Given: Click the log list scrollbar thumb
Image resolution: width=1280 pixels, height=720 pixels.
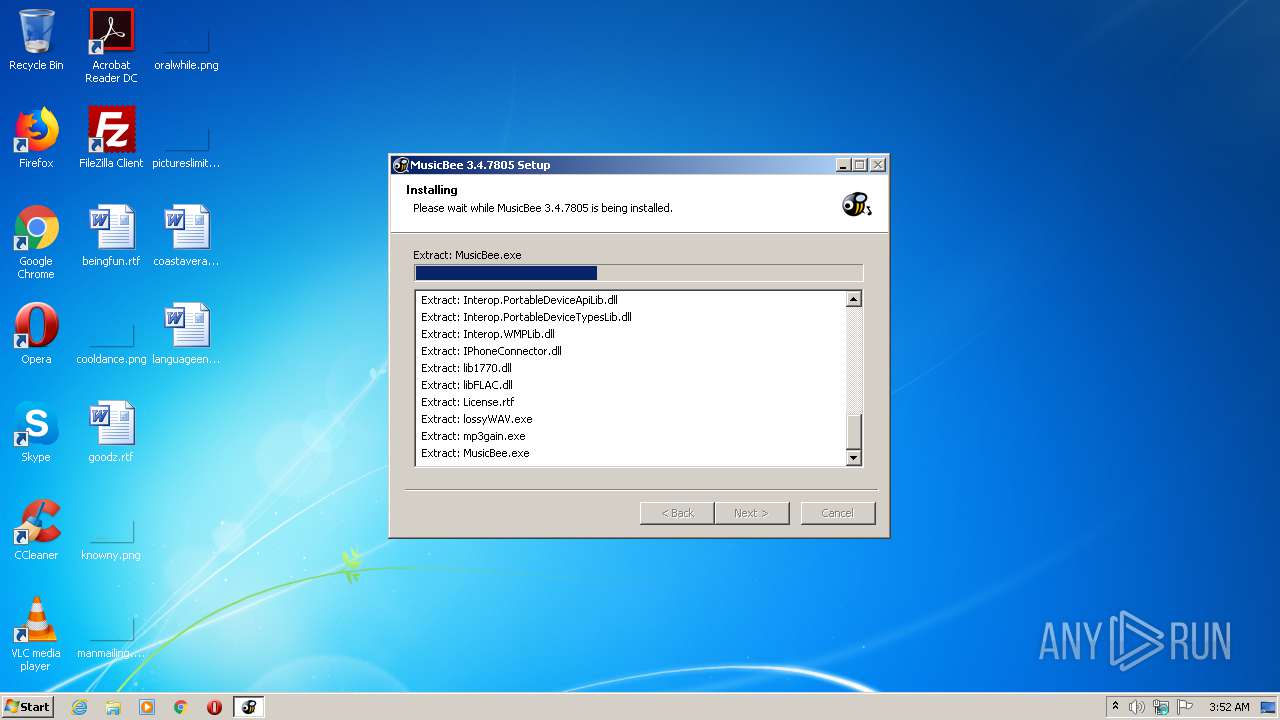Looking at the screenshot, I should coord(854,432).
